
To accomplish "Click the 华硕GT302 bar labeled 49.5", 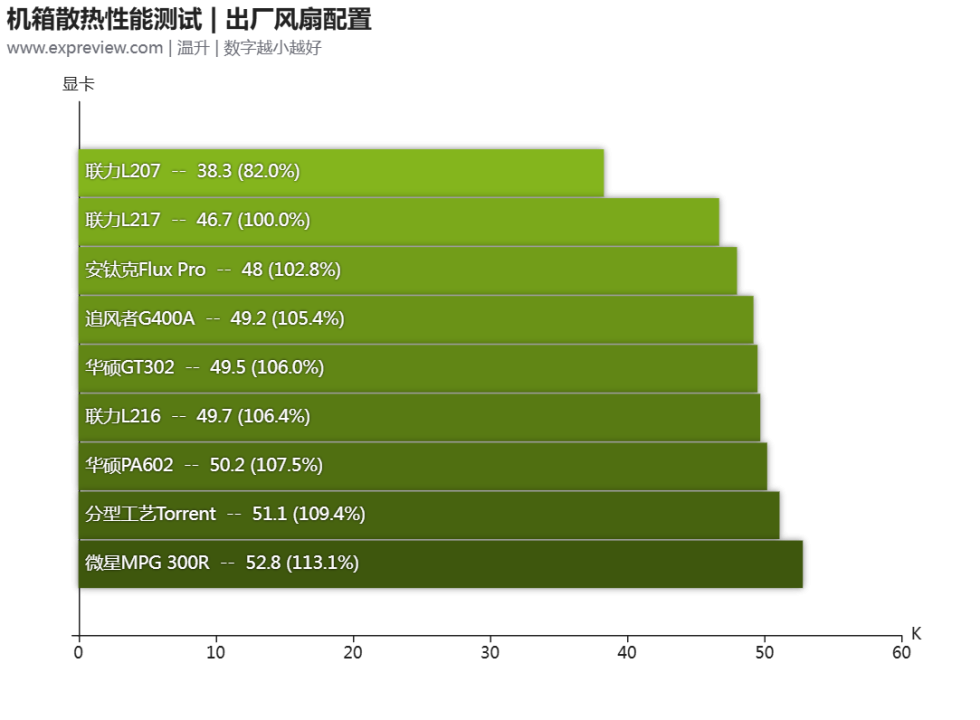I will [x=417, y=368].
